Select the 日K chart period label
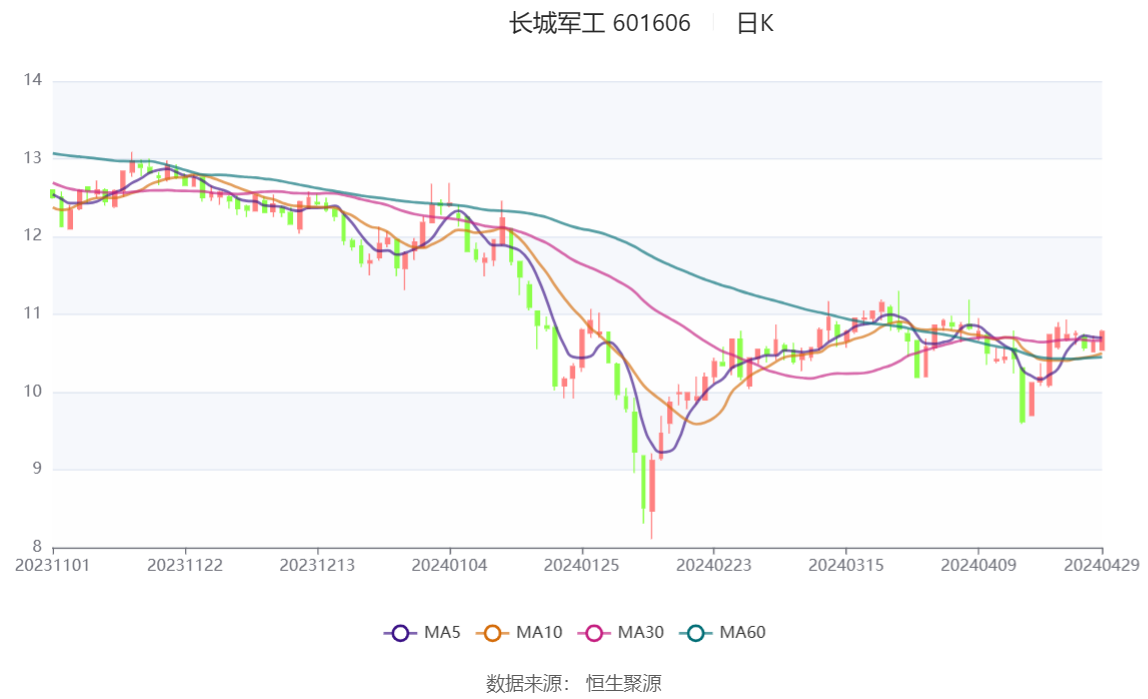Image resolution: width=1148 pixels, height=699 pixels. (755, 23)
